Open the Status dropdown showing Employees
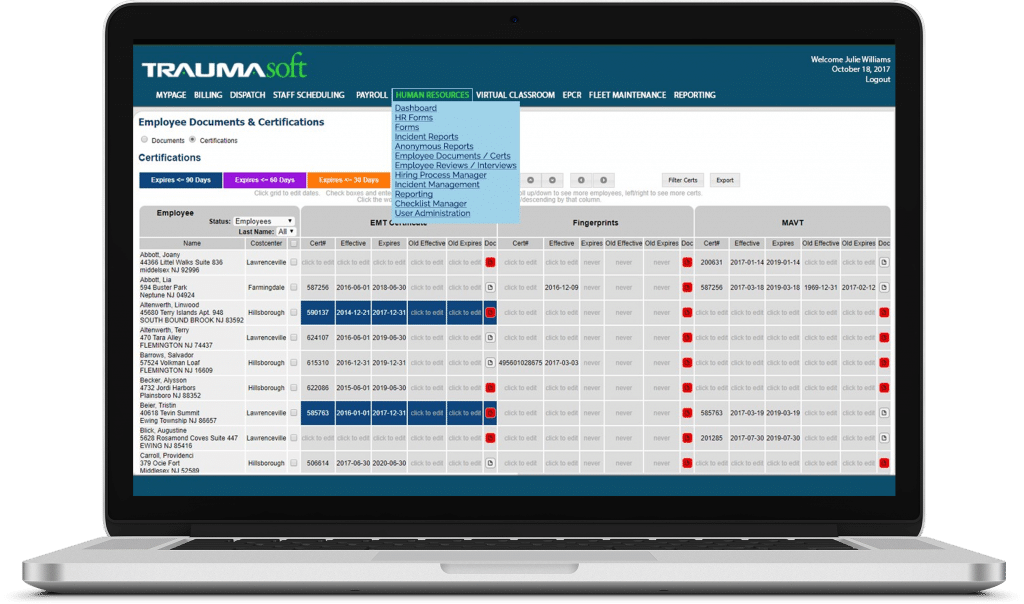Image resolution: width=1024 pixels, height=604 pixels. 264,221
